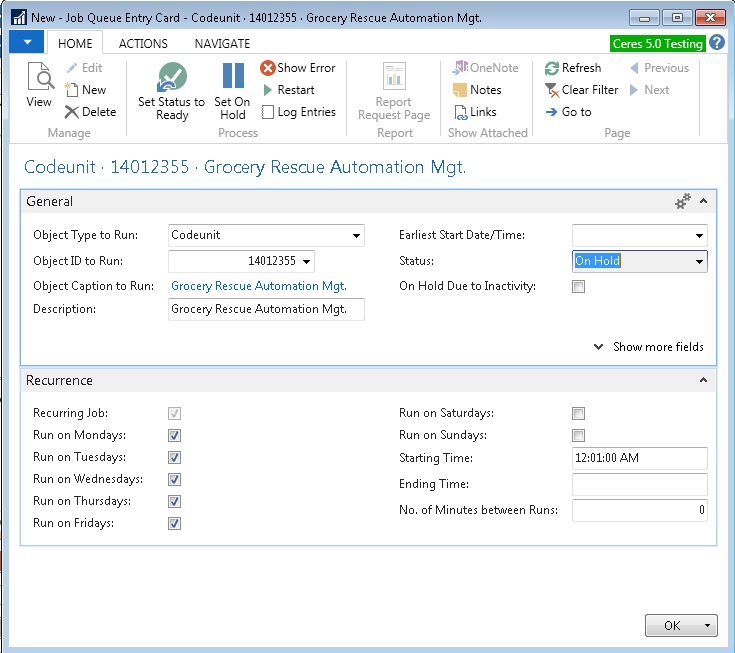Open Notes from Show Attached group
Viewport: 735px width, 653px height.
coord(461,90)
